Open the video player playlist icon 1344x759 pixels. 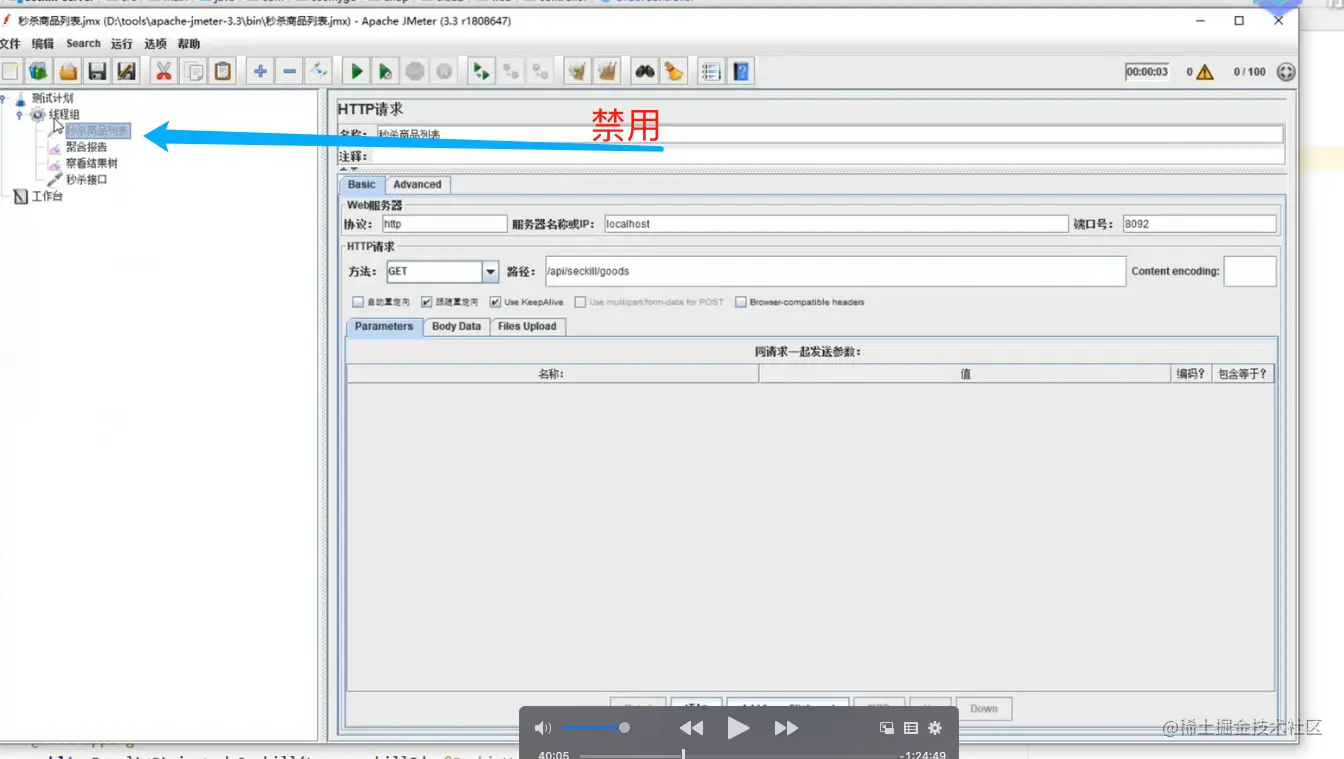pos(911,728)
